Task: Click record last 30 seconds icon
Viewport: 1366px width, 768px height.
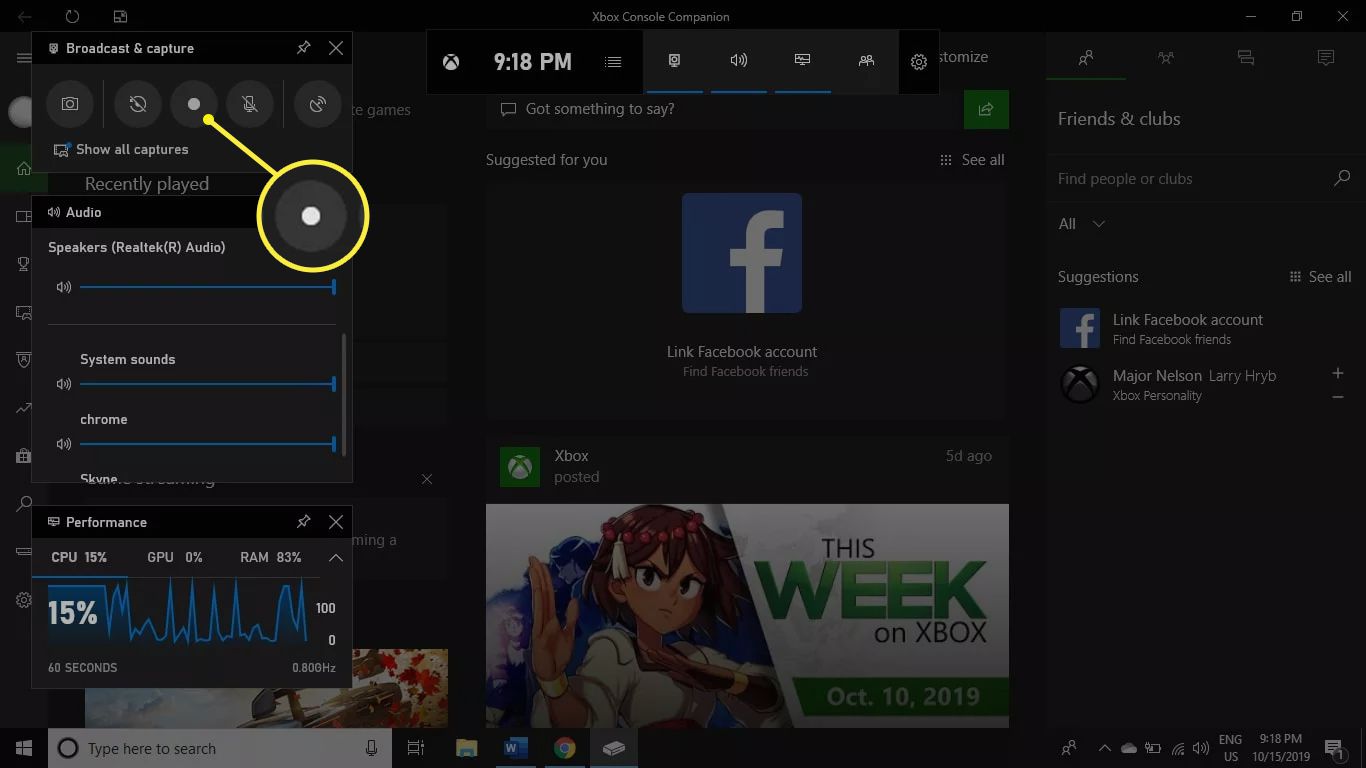Action: tap(138, 104)
